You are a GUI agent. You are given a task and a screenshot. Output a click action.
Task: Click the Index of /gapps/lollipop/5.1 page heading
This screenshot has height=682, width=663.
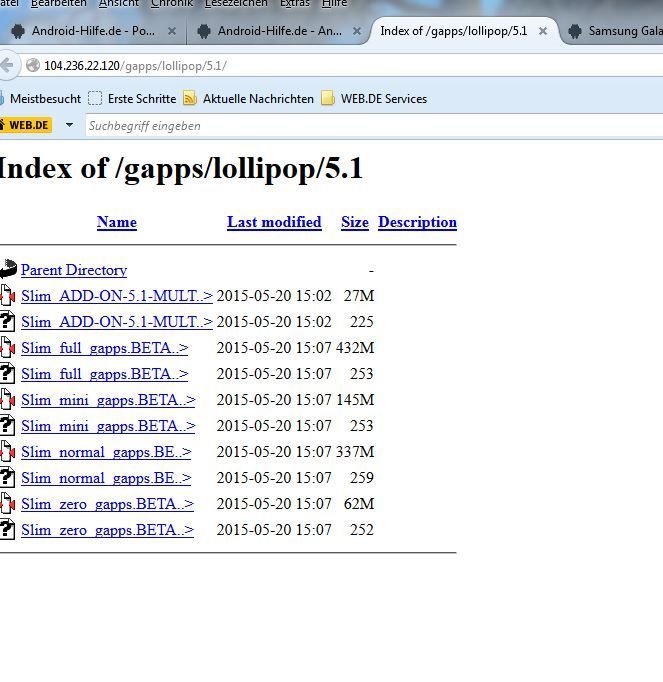pyautogui.click(x=181, y=169)
